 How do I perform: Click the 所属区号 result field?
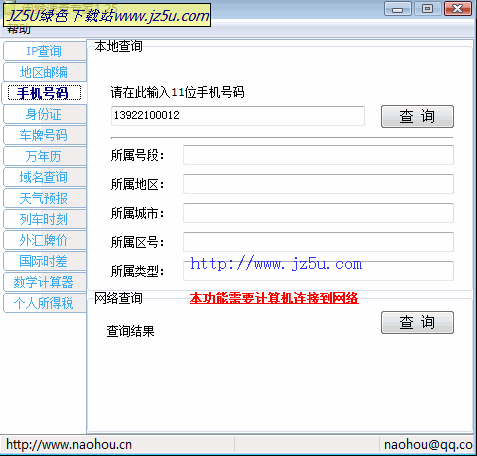click(318, 242)
